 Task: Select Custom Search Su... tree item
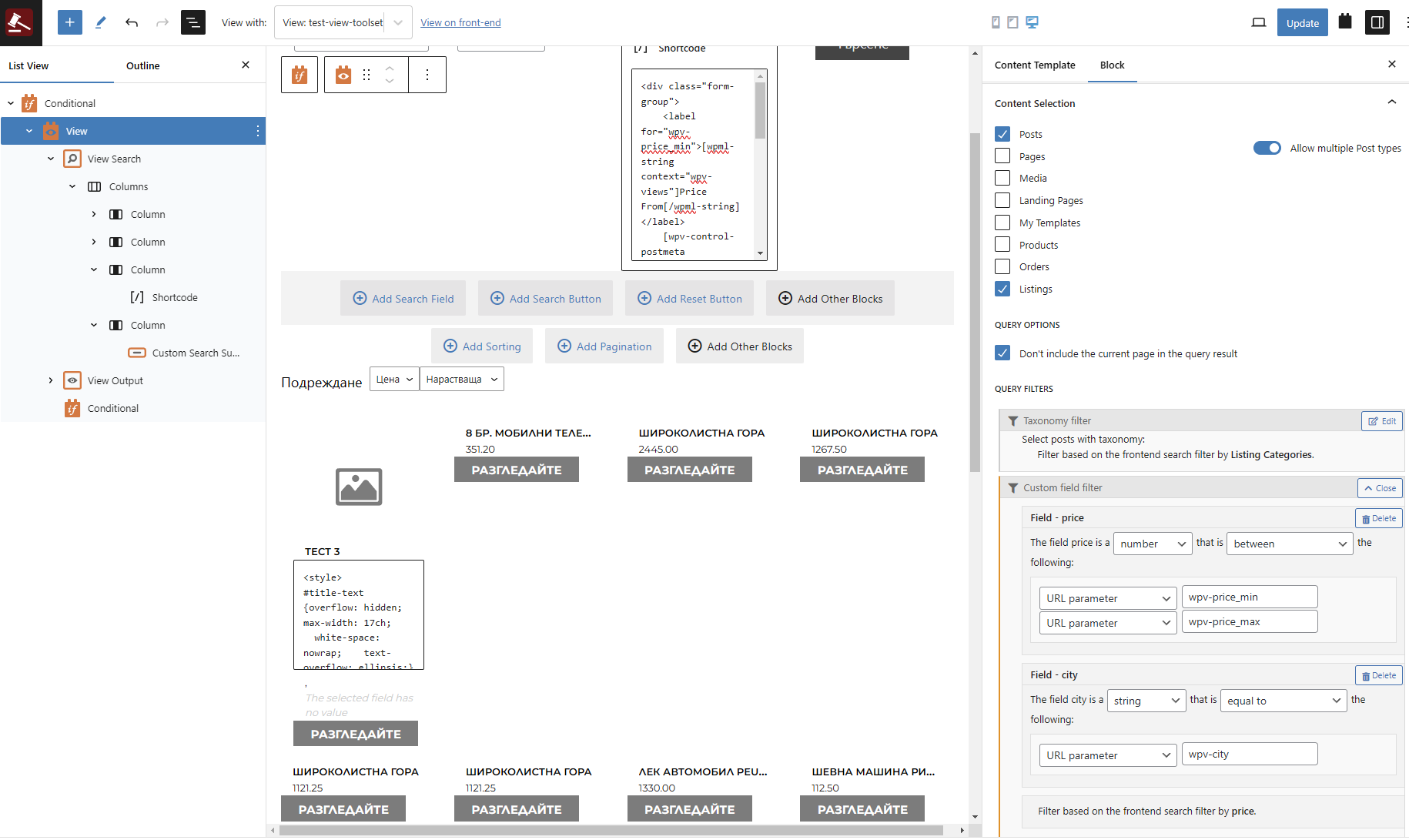coord(196,353)
